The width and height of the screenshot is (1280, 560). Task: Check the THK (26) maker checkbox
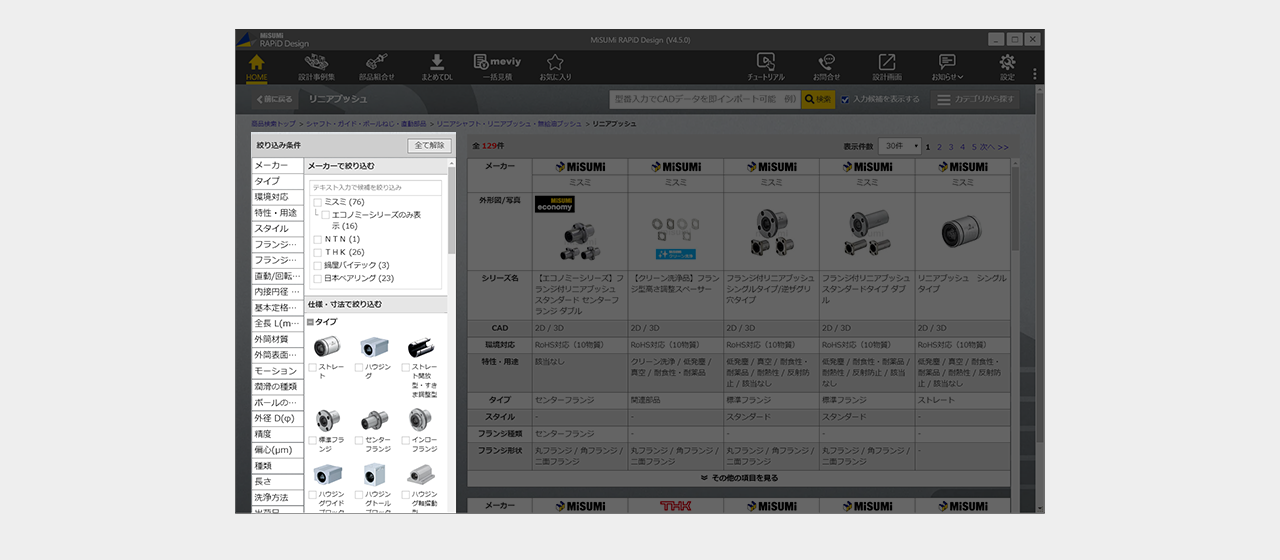[318, 252]
